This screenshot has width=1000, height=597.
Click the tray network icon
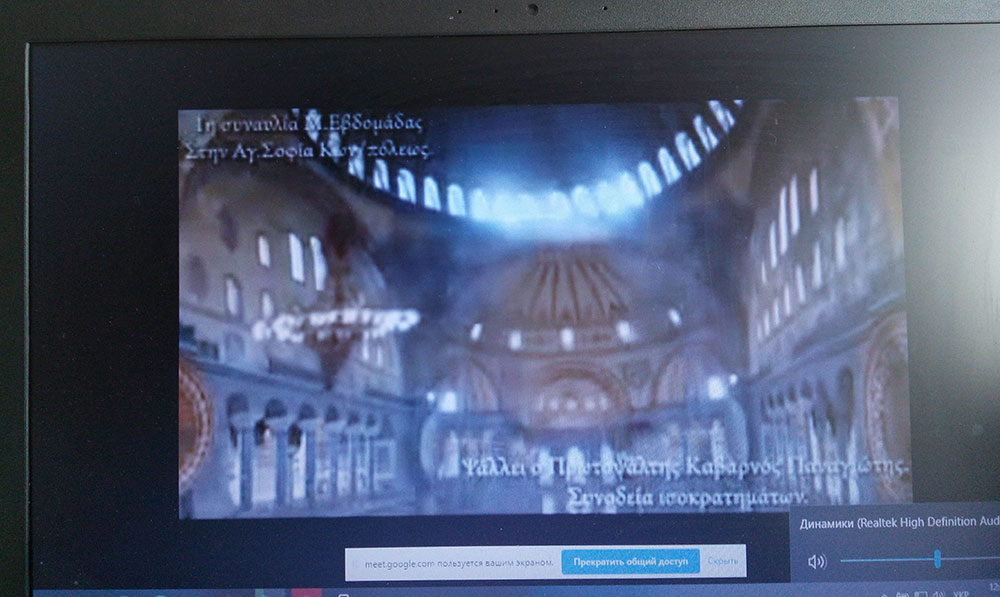921,594
